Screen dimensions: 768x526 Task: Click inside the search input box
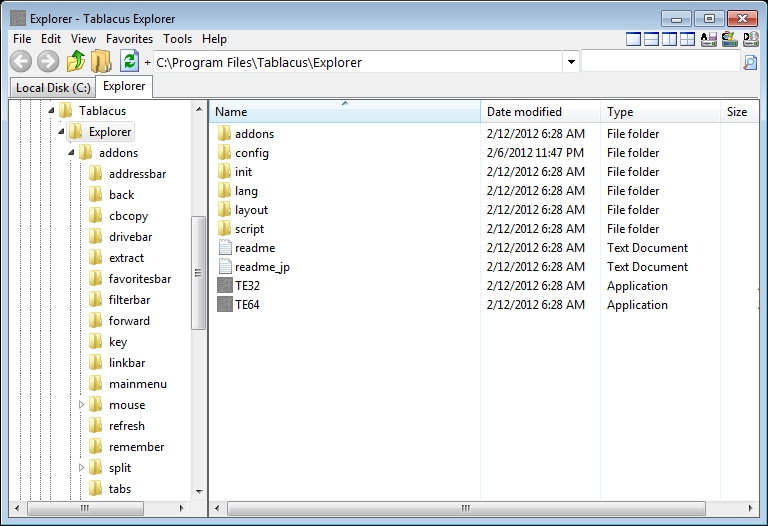660,62
